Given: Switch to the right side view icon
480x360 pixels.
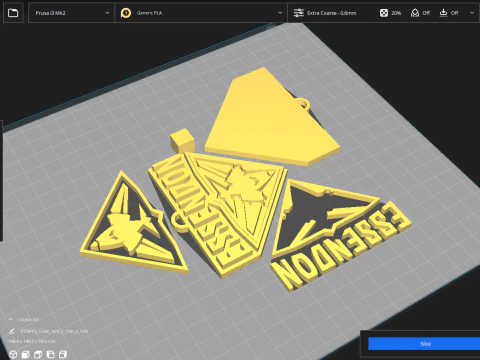Looking at the screenshot, I should 63,354.
